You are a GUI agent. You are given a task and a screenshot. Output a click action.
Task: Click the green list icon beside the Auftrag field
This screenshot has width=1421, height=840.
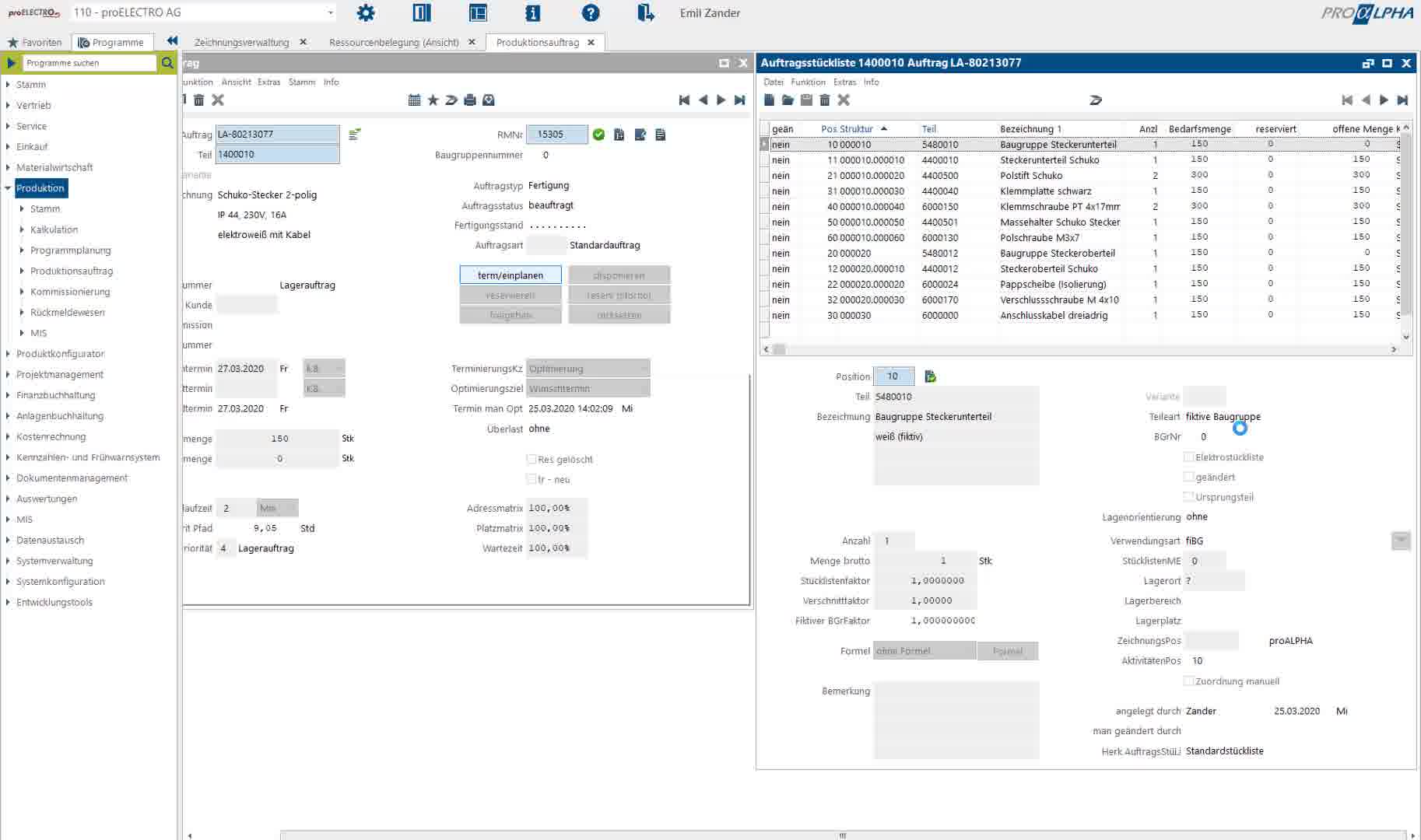(355, 135)
